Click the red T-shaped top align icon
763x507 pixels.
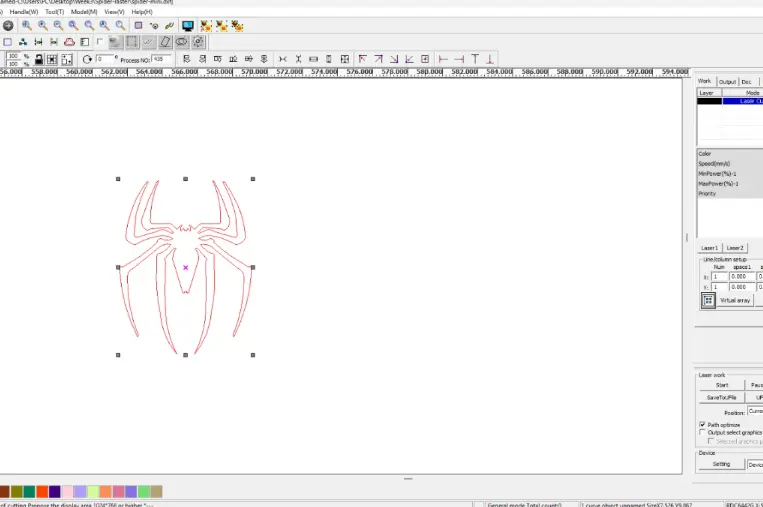pos(475,59)
